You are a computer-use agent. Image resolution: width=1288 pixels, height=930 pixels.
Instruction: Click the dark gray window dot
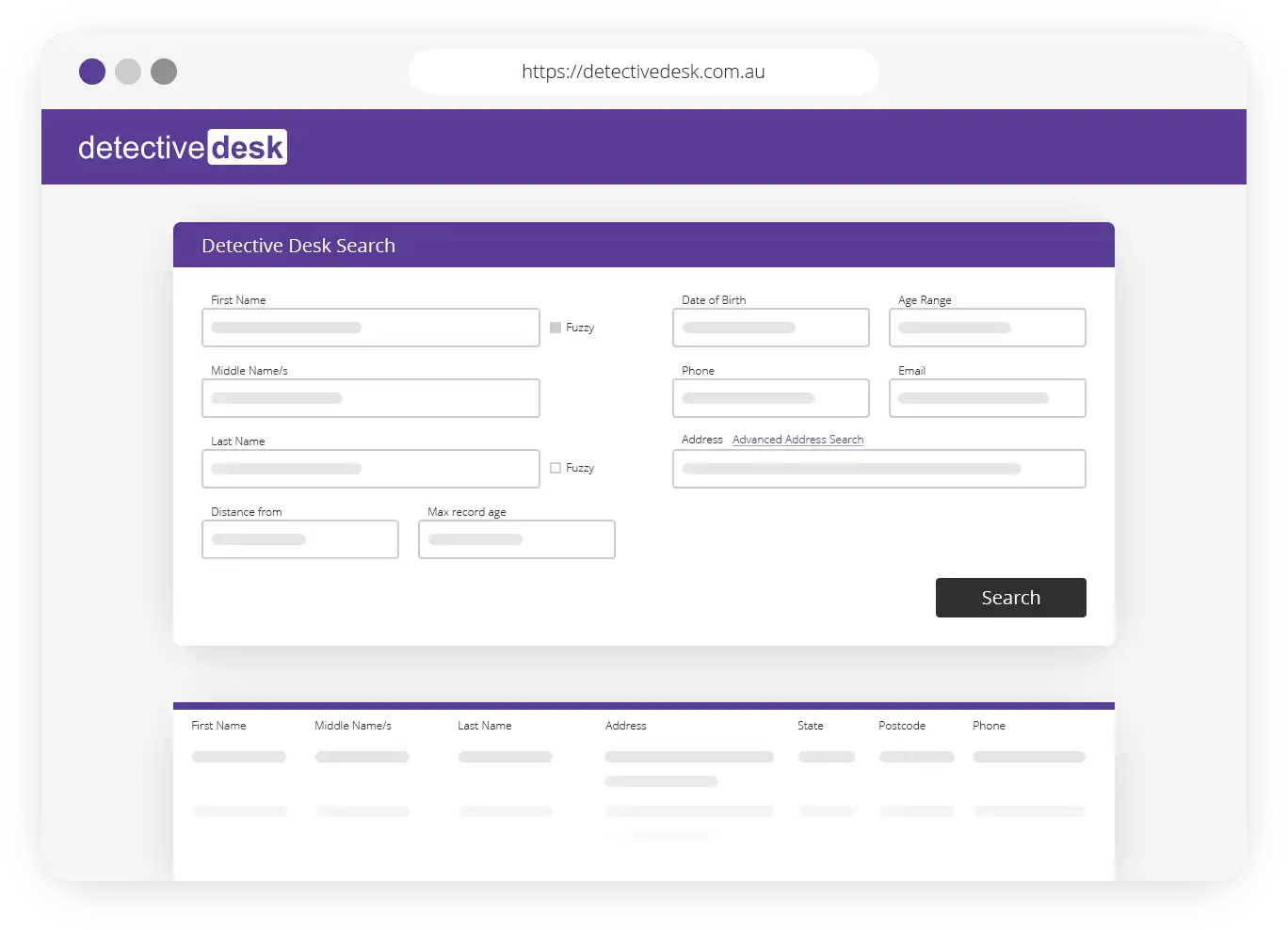click(x=164, y=72)
